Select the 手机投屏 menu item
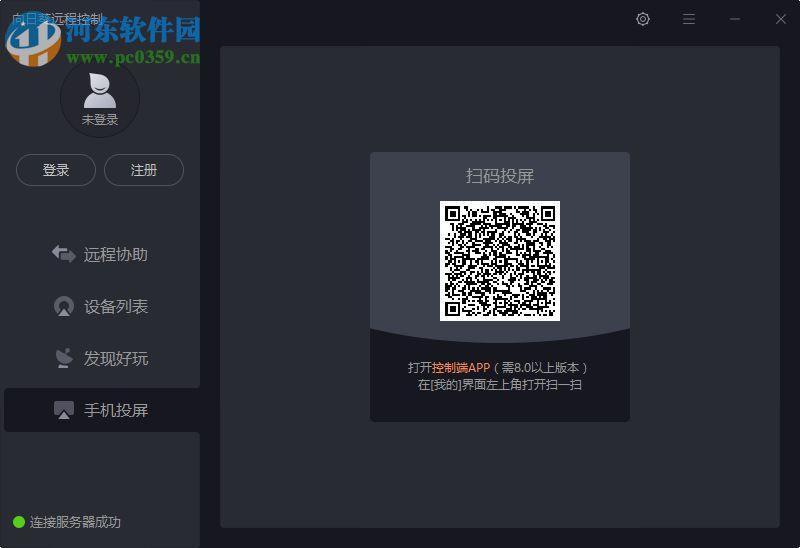Screen dimensions: 800x548 click(102, 410)
